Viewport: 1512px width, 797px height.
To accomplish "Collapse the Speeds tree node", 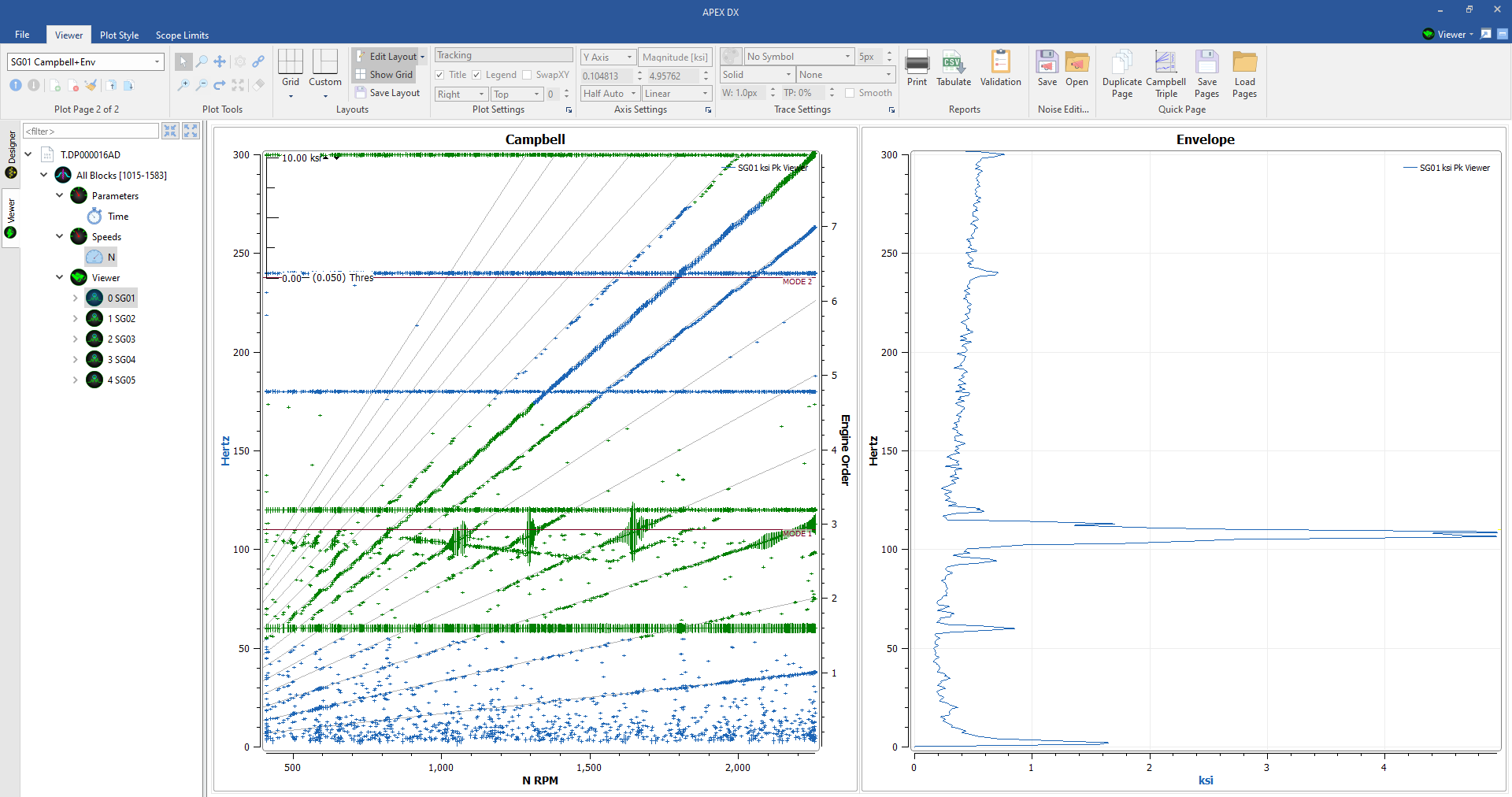I will (60, 236).
